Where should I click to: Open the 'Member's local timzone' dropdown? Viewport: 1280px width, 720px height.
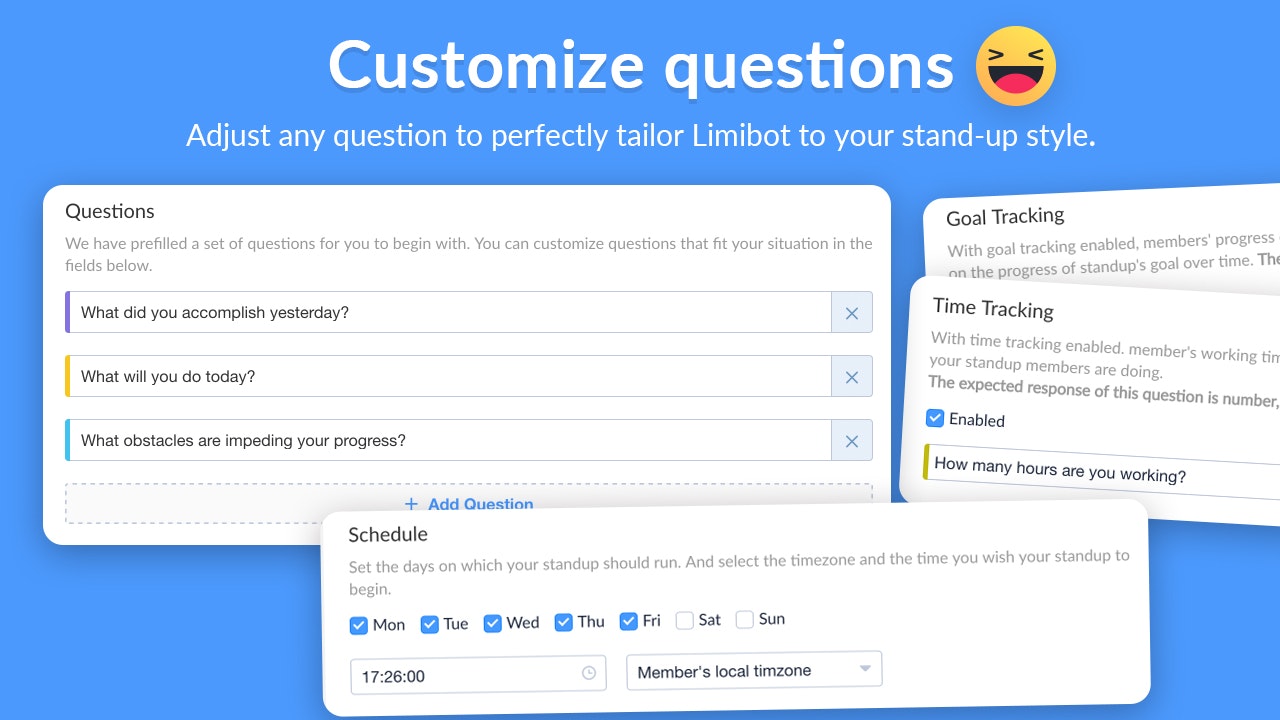coord(753,669)
